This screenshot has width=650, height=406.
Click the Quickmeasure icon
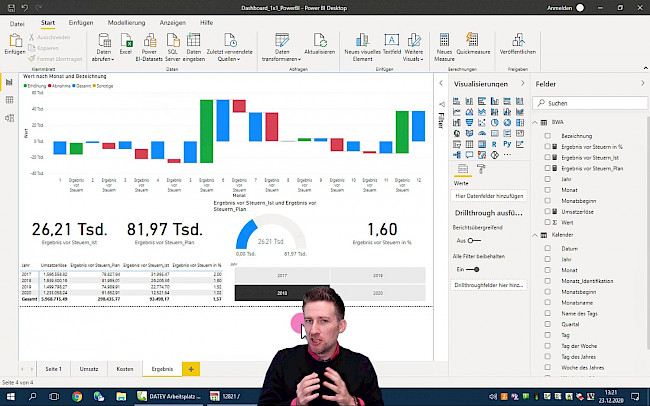coord(473,42)
